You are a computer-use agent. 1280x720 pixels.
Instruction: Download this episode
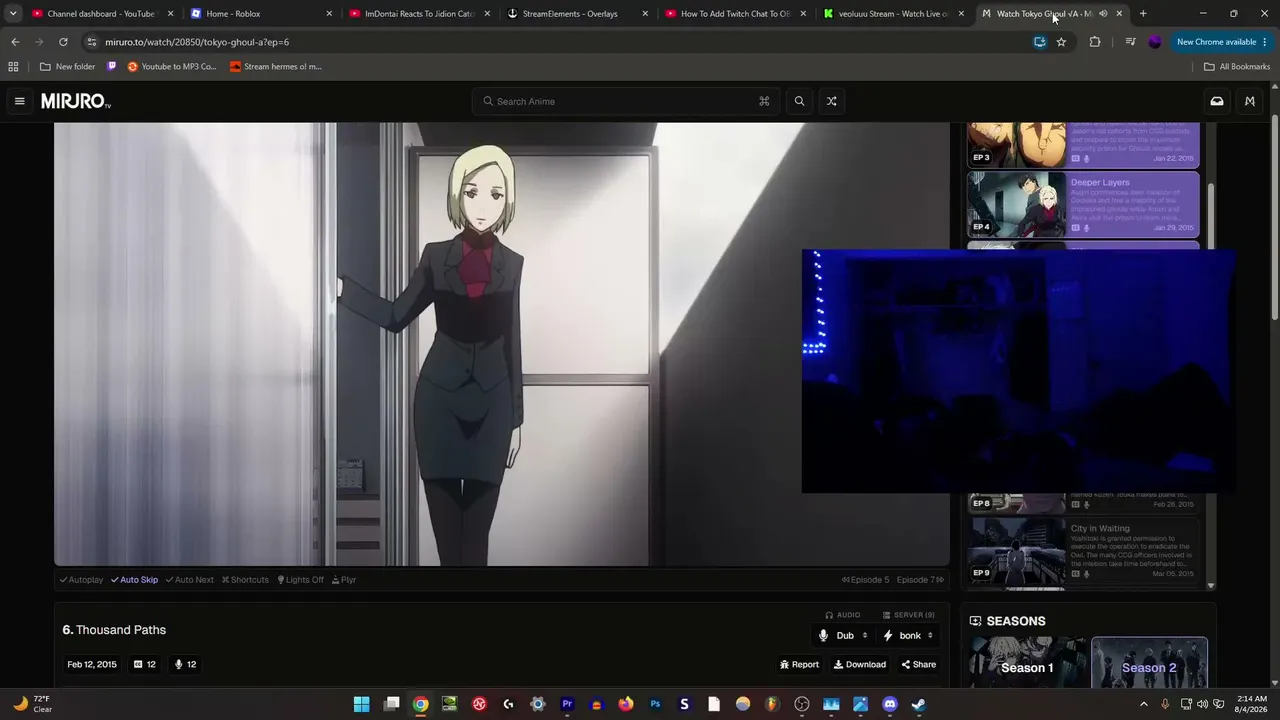860,665
